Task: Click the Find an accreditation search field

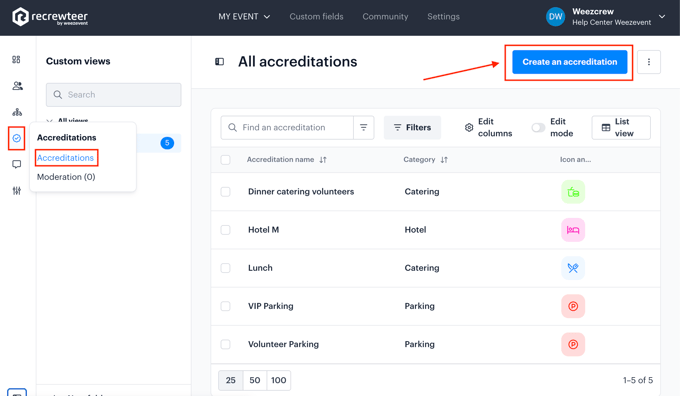Action: coord(287,128)
